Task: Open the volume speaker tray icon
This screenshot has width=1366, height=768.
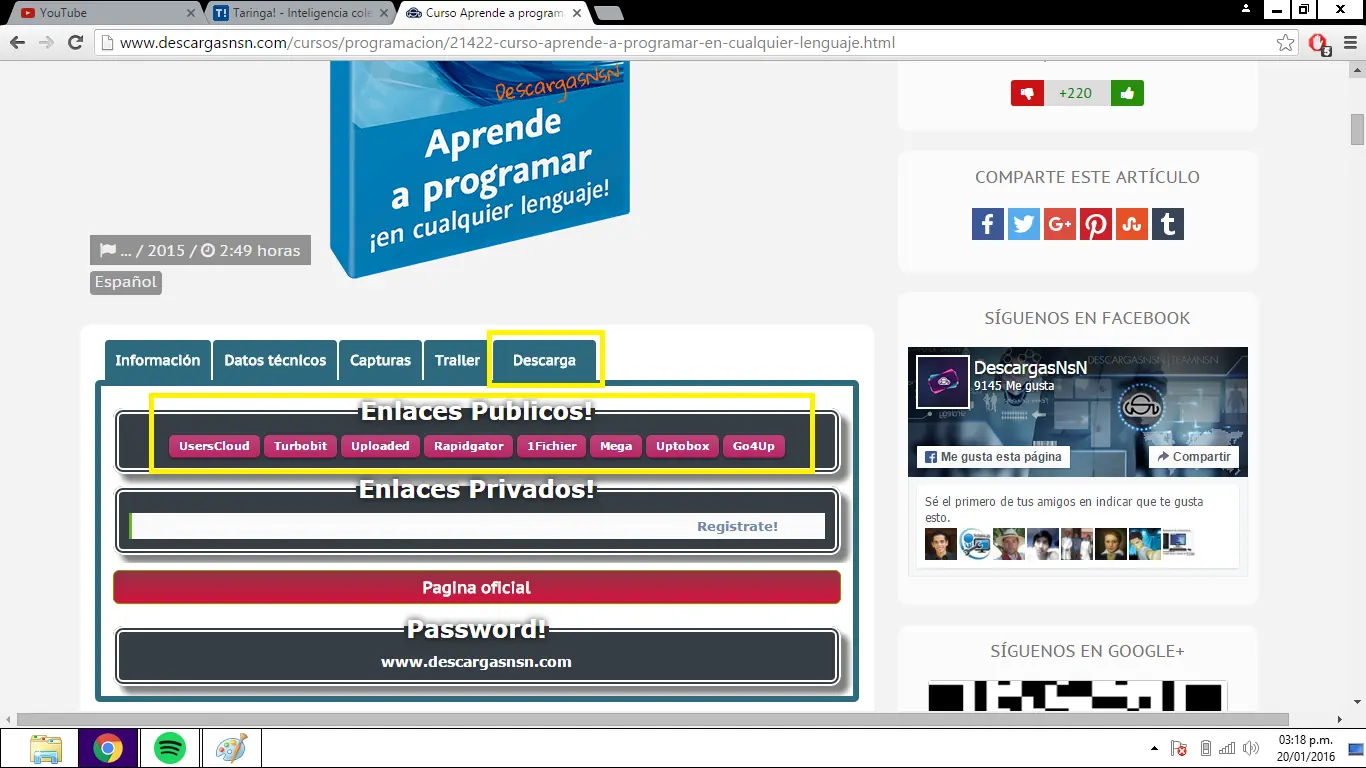Action: pos(1252,748)
